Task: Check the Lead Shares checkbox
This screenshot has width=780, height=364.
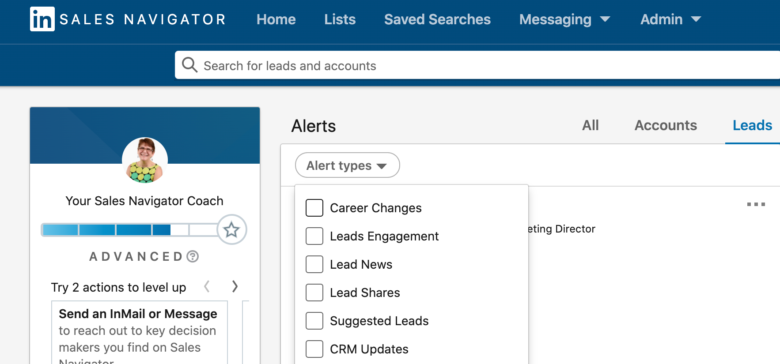Action: 314,292
